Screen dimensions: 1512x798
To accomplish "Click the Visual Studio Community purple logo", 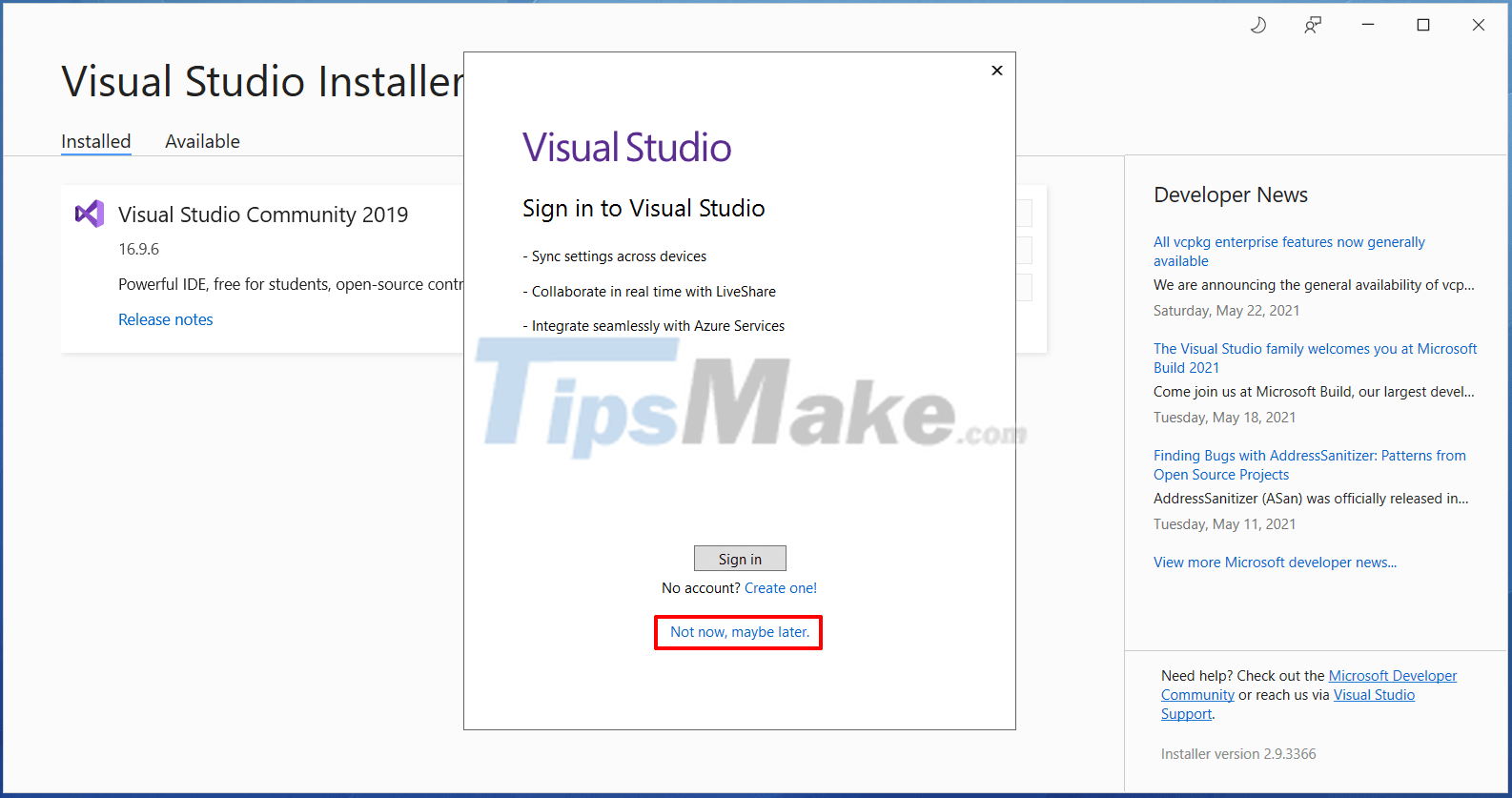I will click(90, 214).
